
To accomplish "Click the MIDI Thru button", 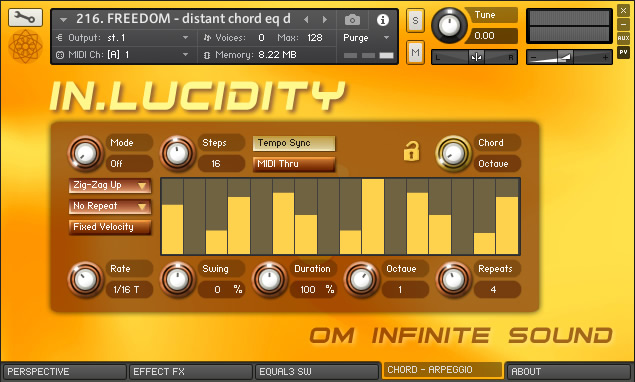I will click(x=294, y=164).
